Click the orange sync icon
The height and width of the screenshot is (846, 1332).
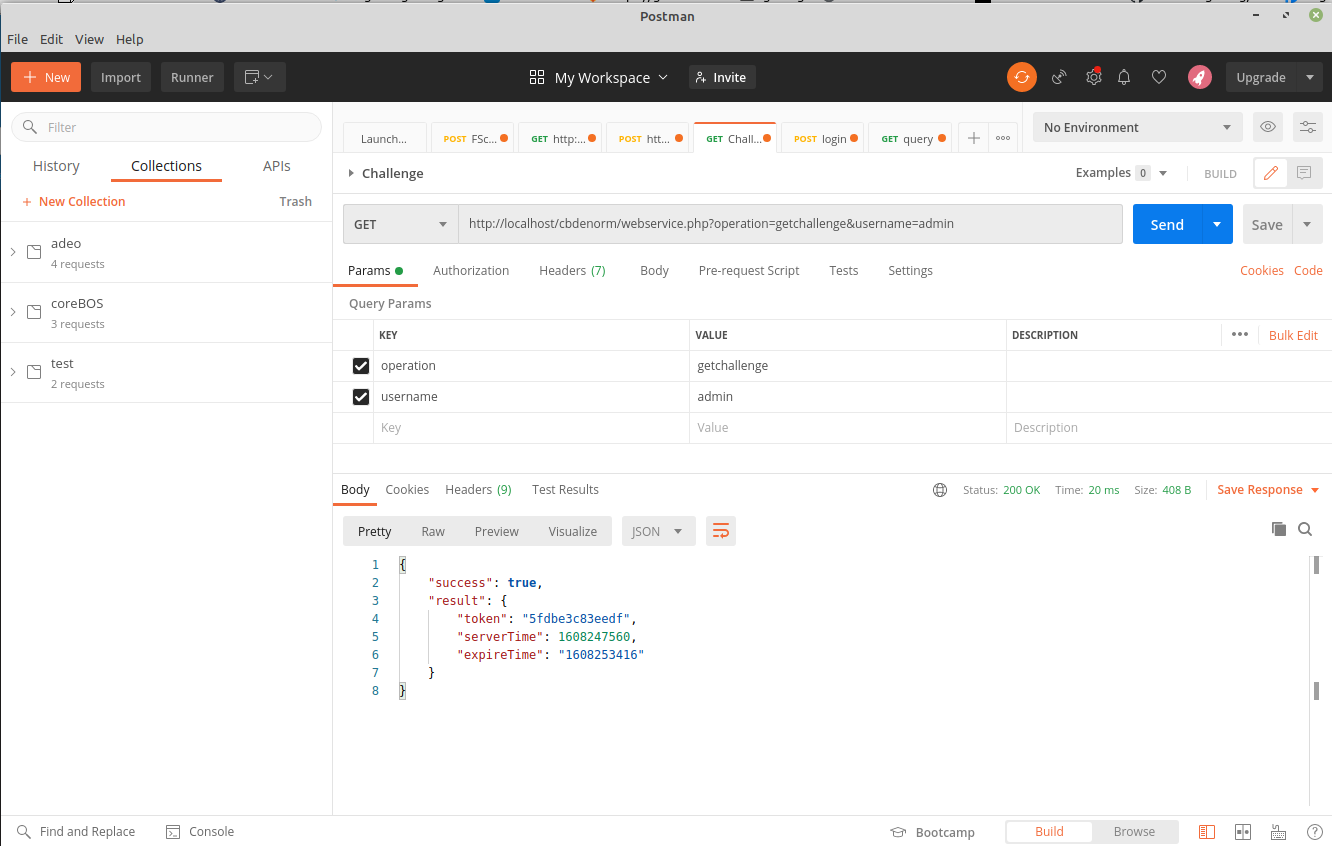[x=1021, y=77]
